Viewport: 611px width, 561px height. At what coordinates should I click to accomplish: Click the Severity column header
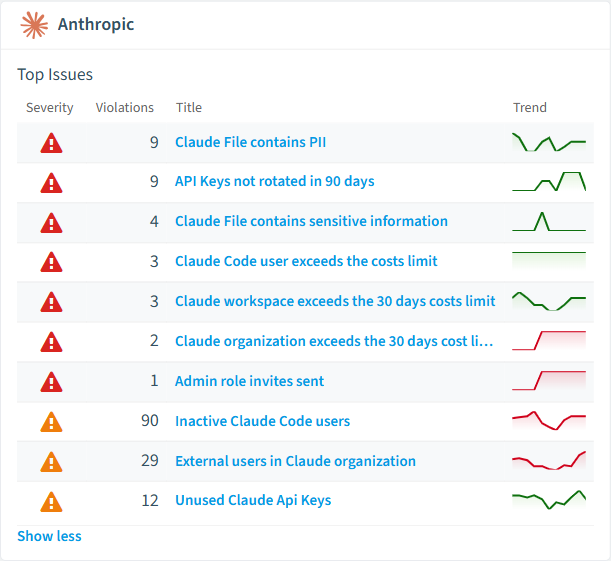(x=49, y=108)
